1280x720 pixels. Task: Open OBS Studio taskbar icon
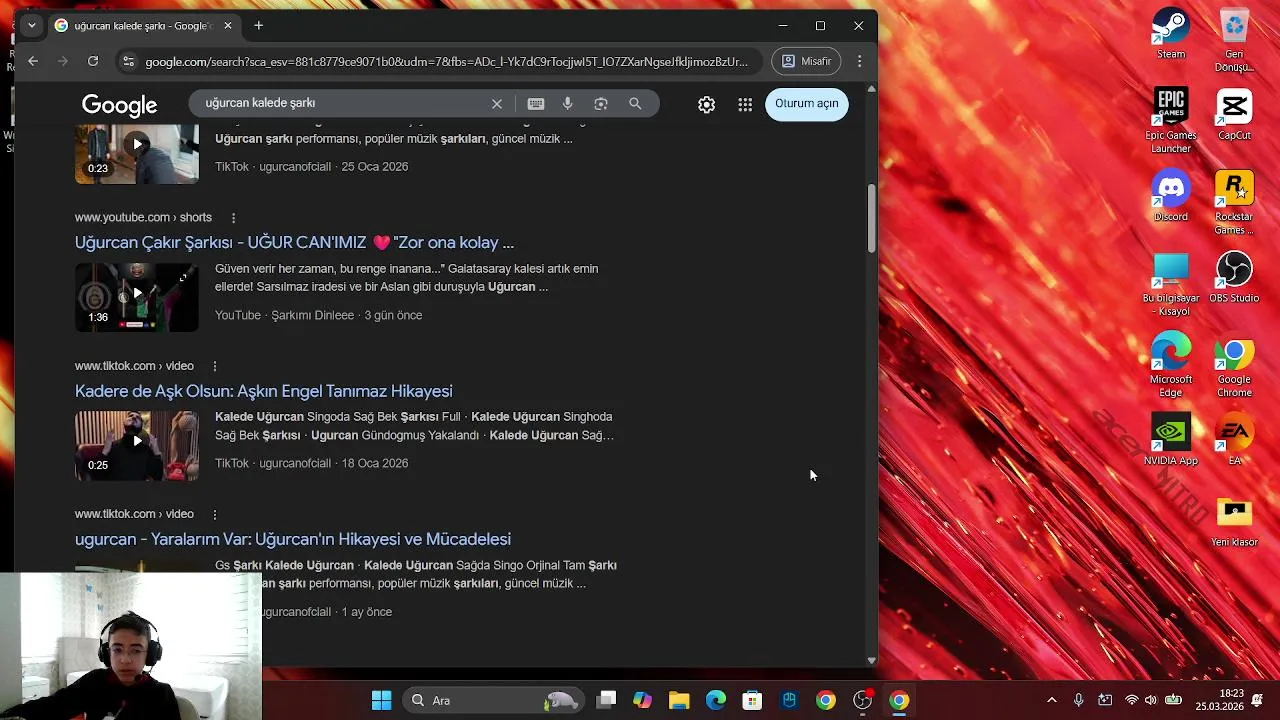[x=863, y=700]
